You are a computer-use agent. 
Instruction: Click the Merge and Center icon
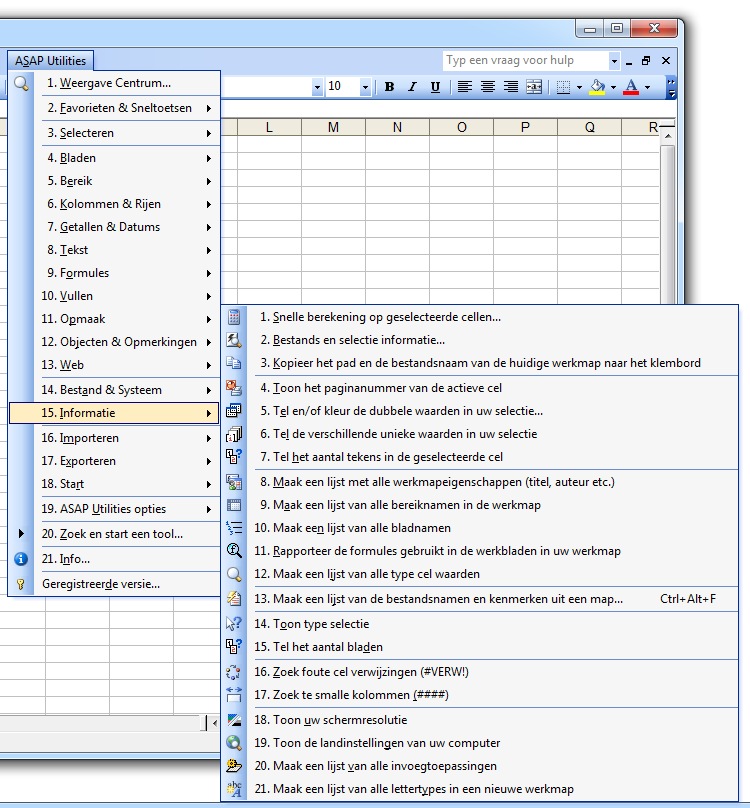(534, 87)
